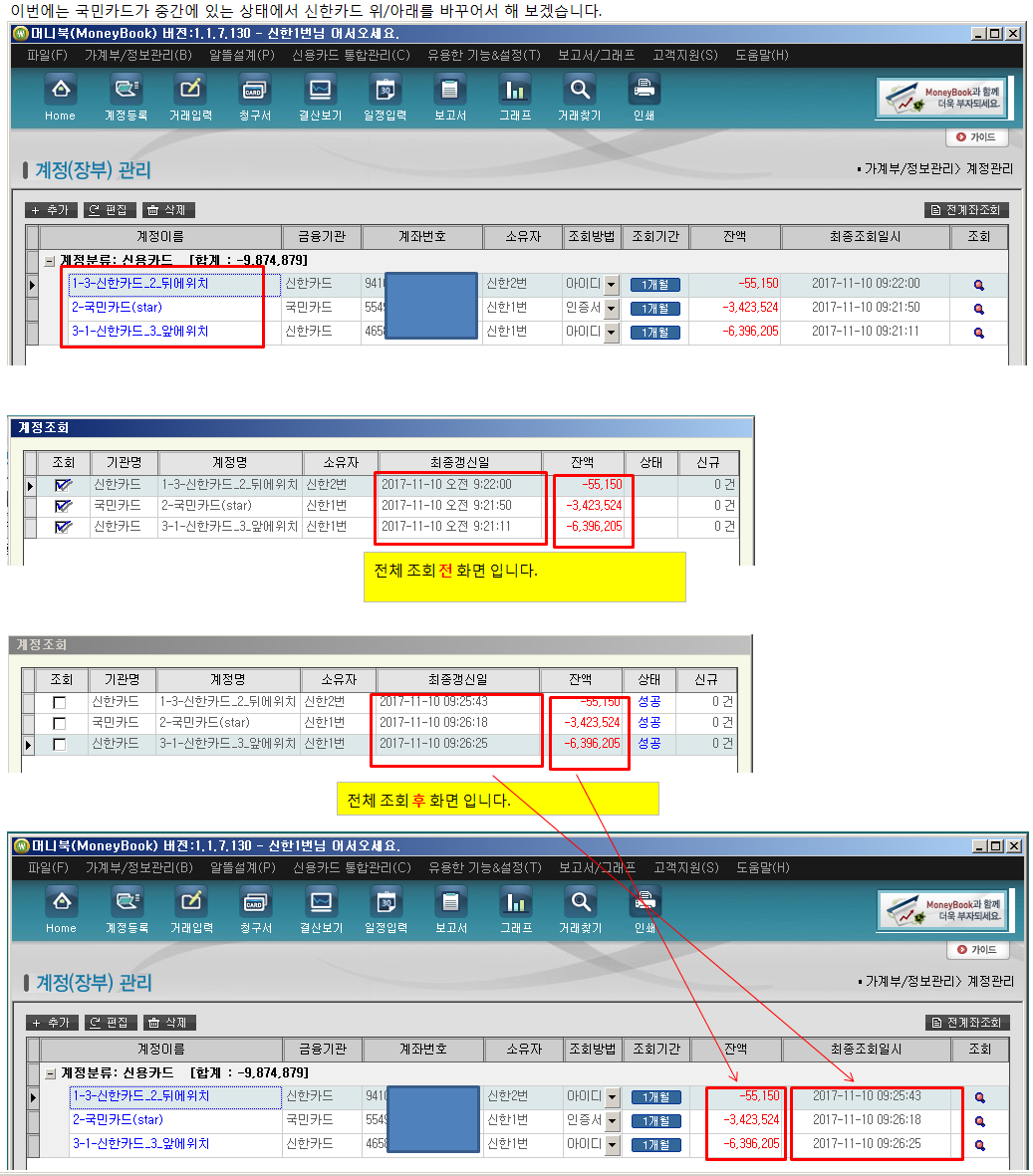
Task: Click the 전계좌조회 button in the upper window
Action: [966, 210]
